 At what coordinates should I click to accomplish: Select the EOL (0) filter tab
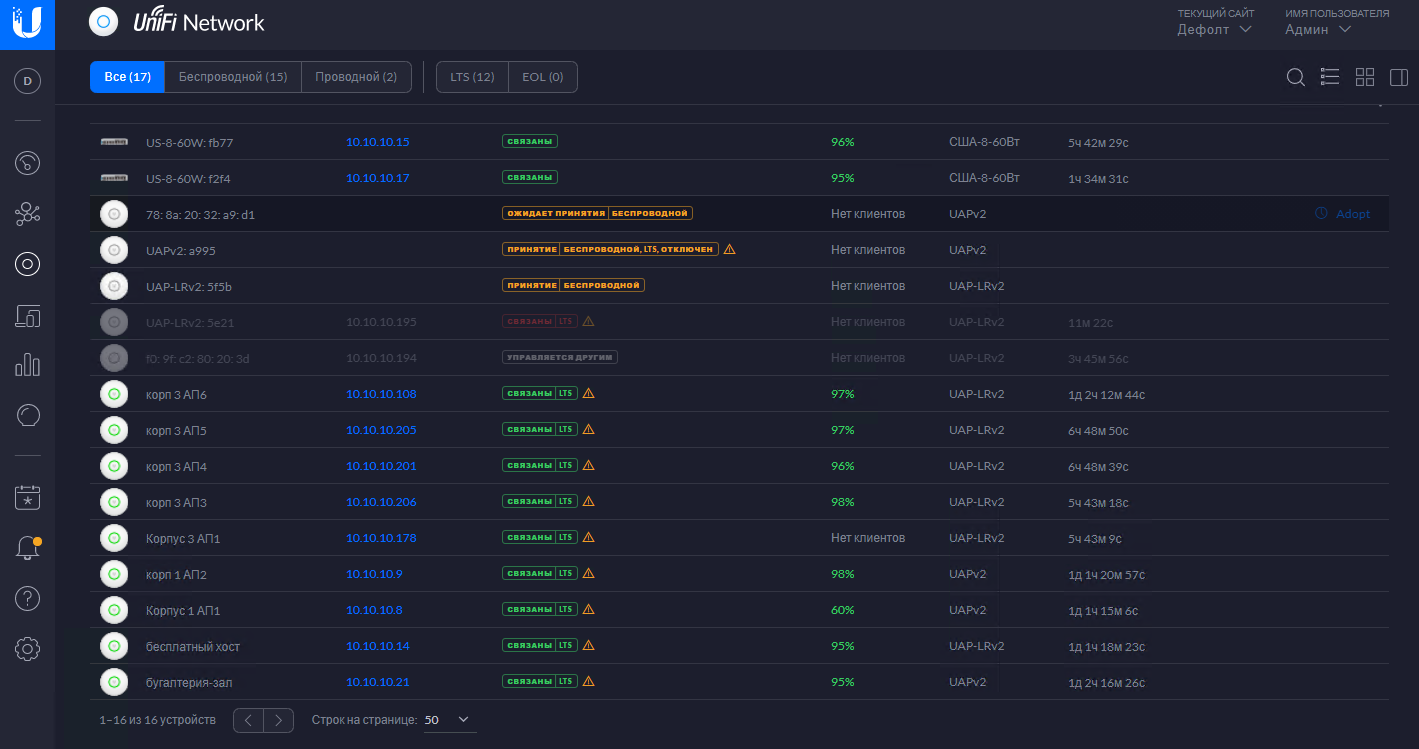[x=543, y=77]
